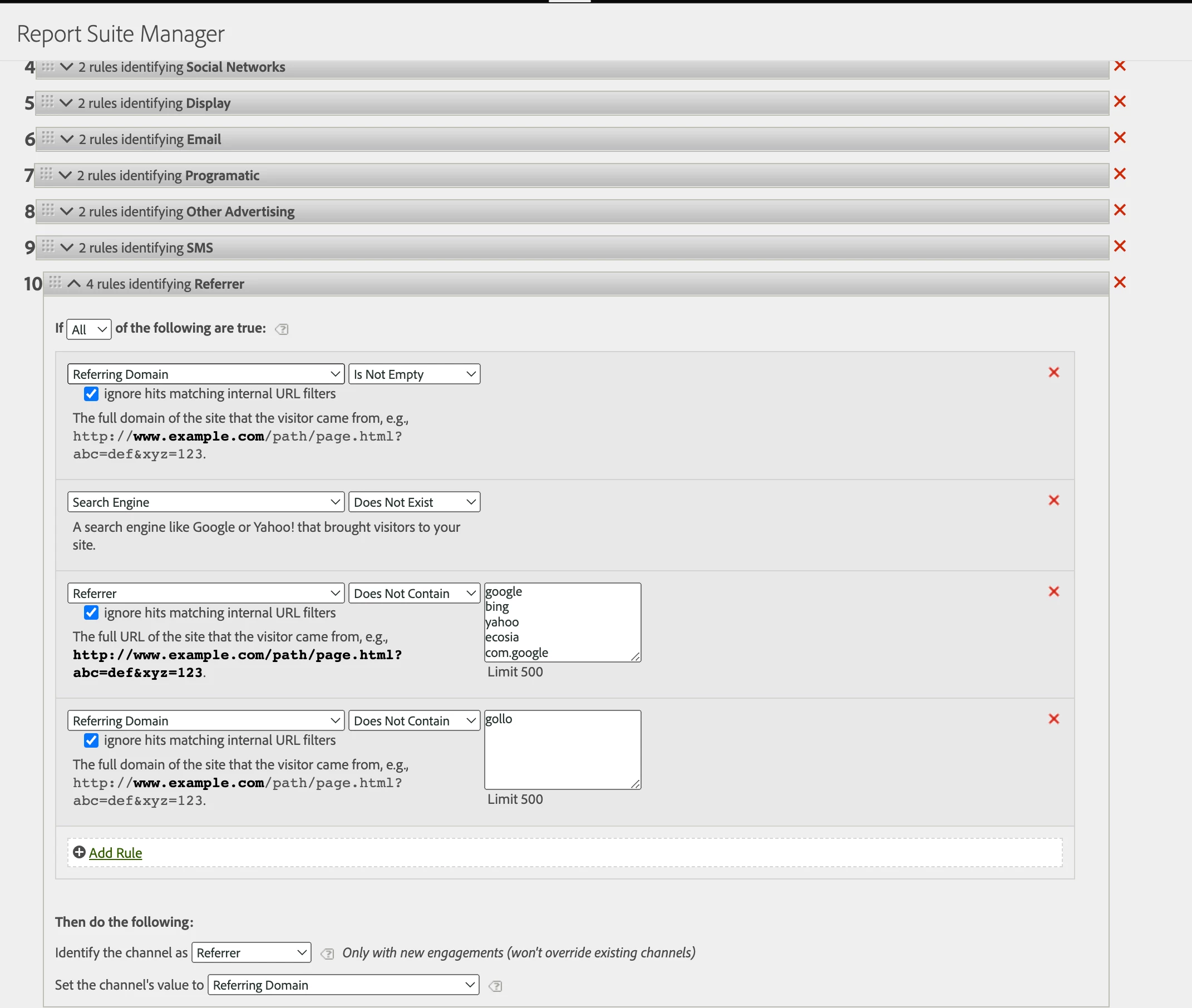This screenshot has width=1192, height=1008.
Task: Open 'Identify the channel as' Referrer dropdown
Action: [251, 952]
